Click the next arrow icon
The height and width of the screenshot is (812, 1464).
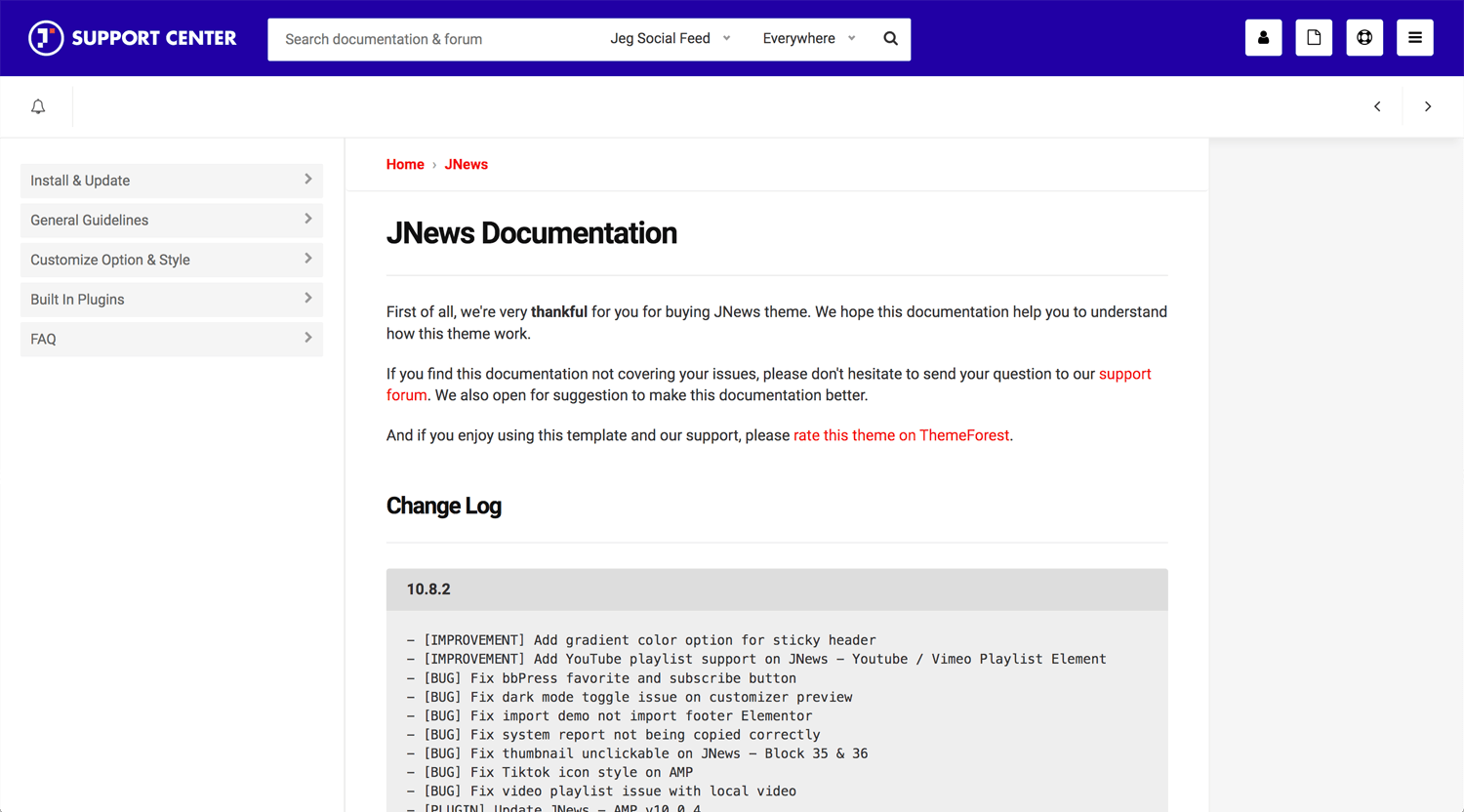click(x=1427, y=106)
